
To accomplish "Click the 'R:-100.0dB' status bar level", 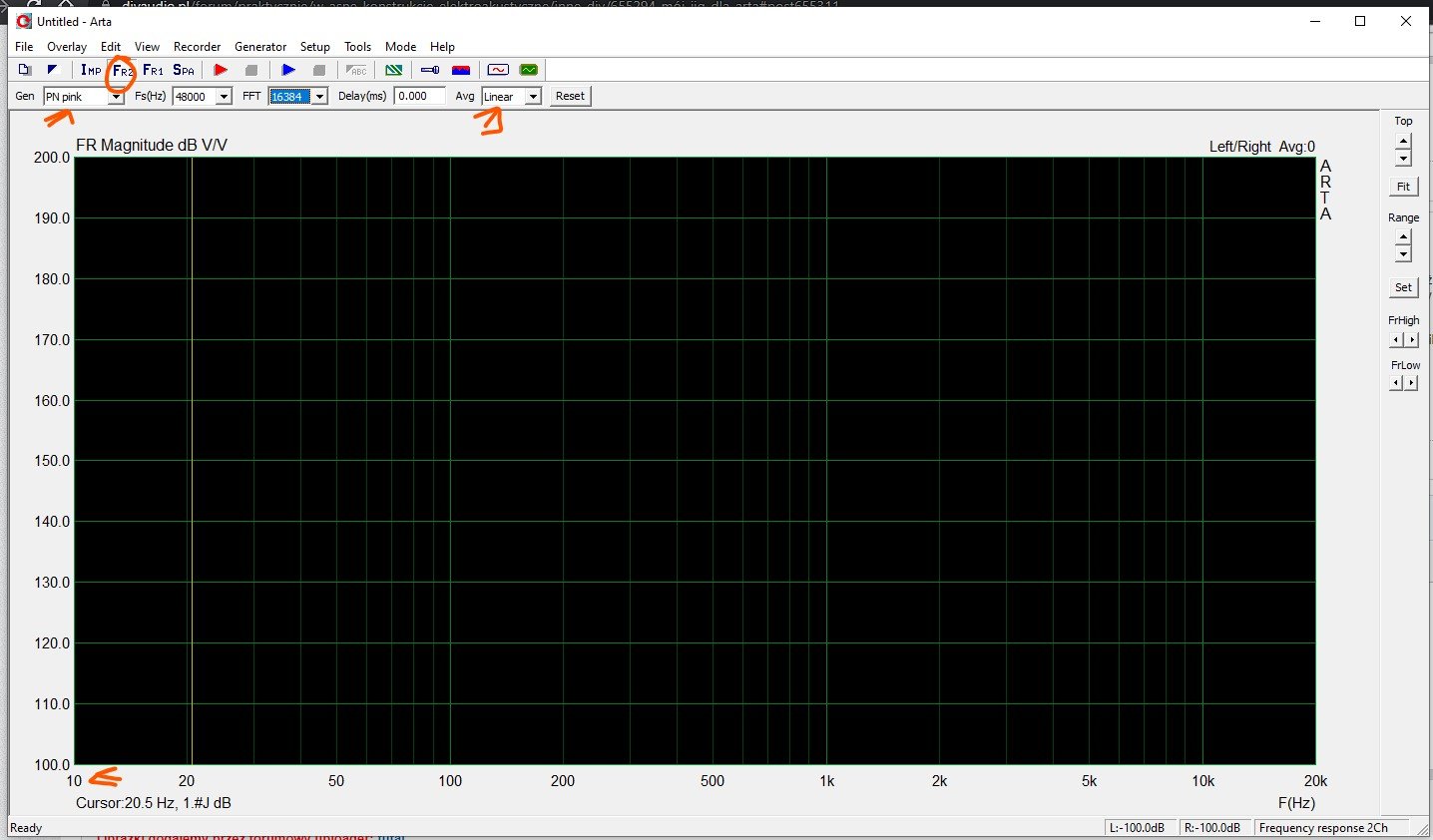I will (1211, 828).
